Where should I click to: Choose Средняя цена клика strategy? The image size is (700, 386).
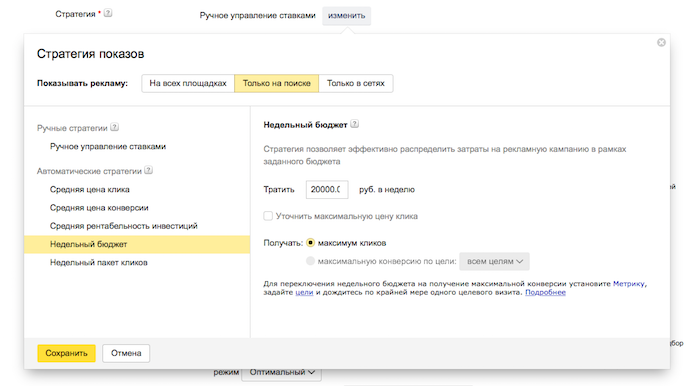coord(90,190)
